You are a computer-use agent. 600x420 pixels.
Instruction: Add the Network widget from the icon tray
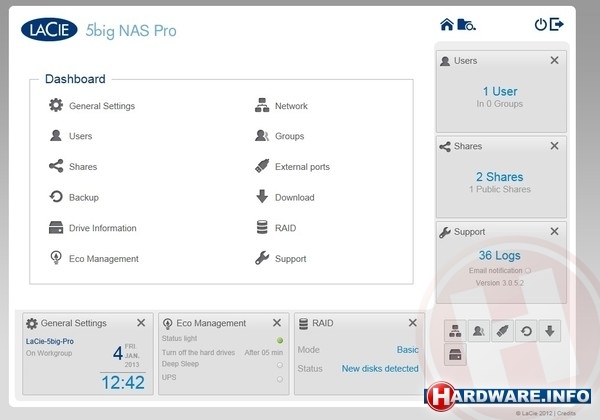point(455,331)
